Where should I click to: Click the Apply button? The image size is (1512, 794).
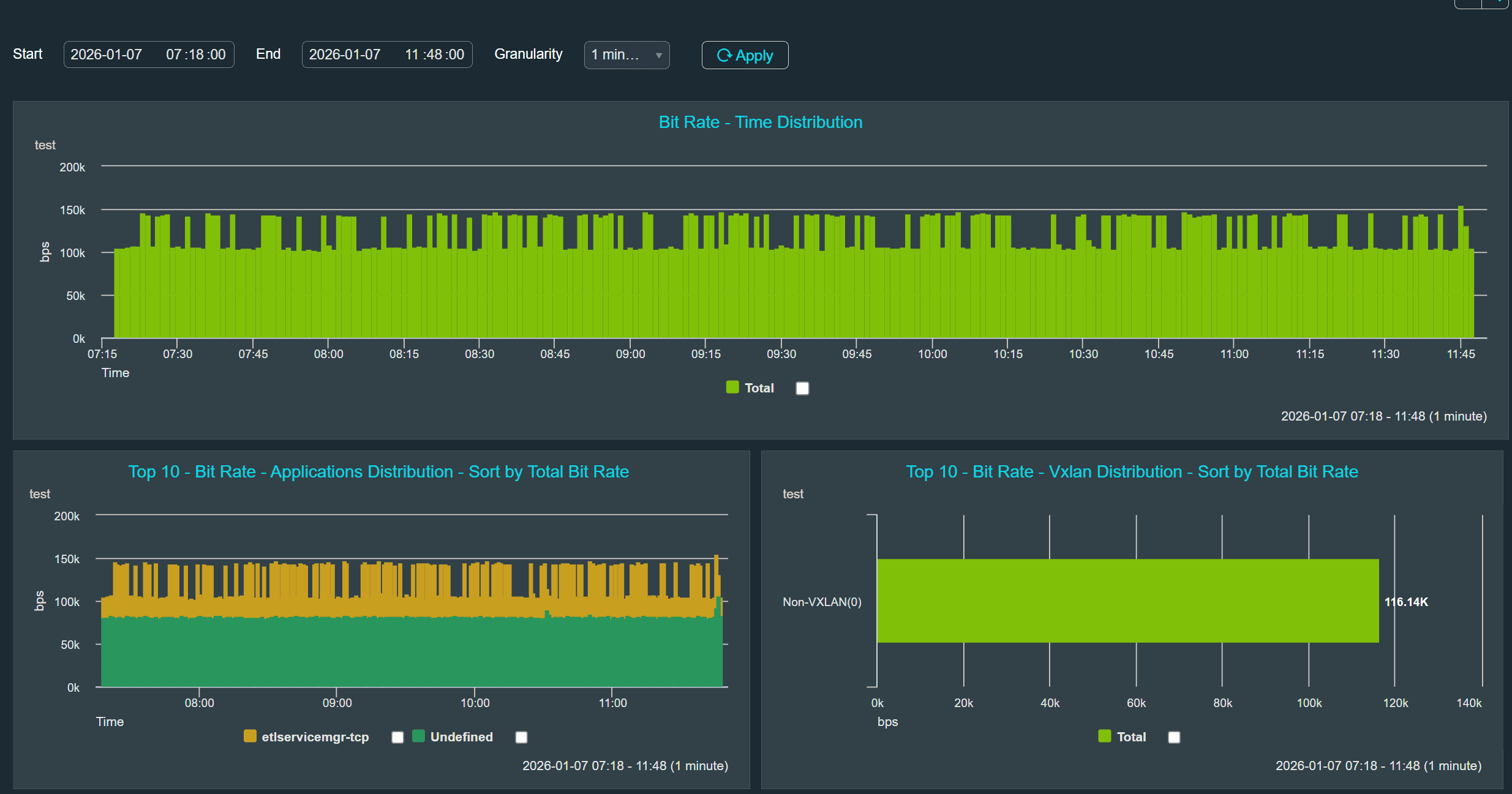(745, 55)
